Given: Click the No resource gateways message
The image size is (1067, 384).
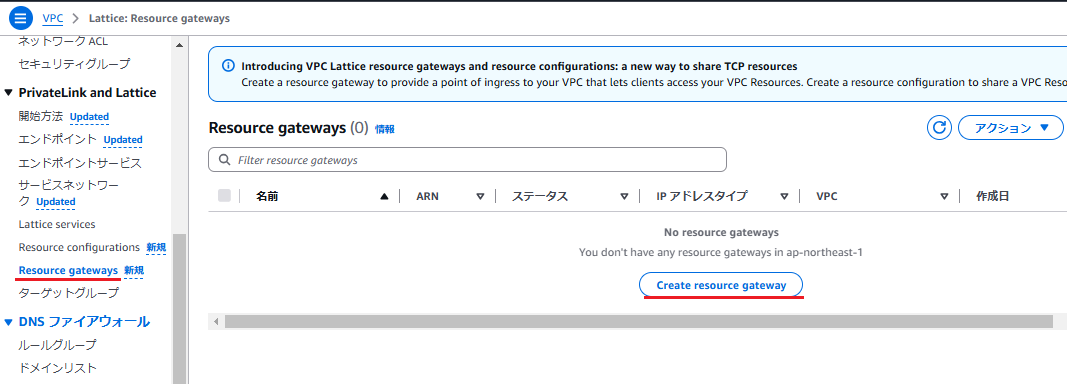Looking at the screenshot, I should pyautogui.click(x=721, y=232).
